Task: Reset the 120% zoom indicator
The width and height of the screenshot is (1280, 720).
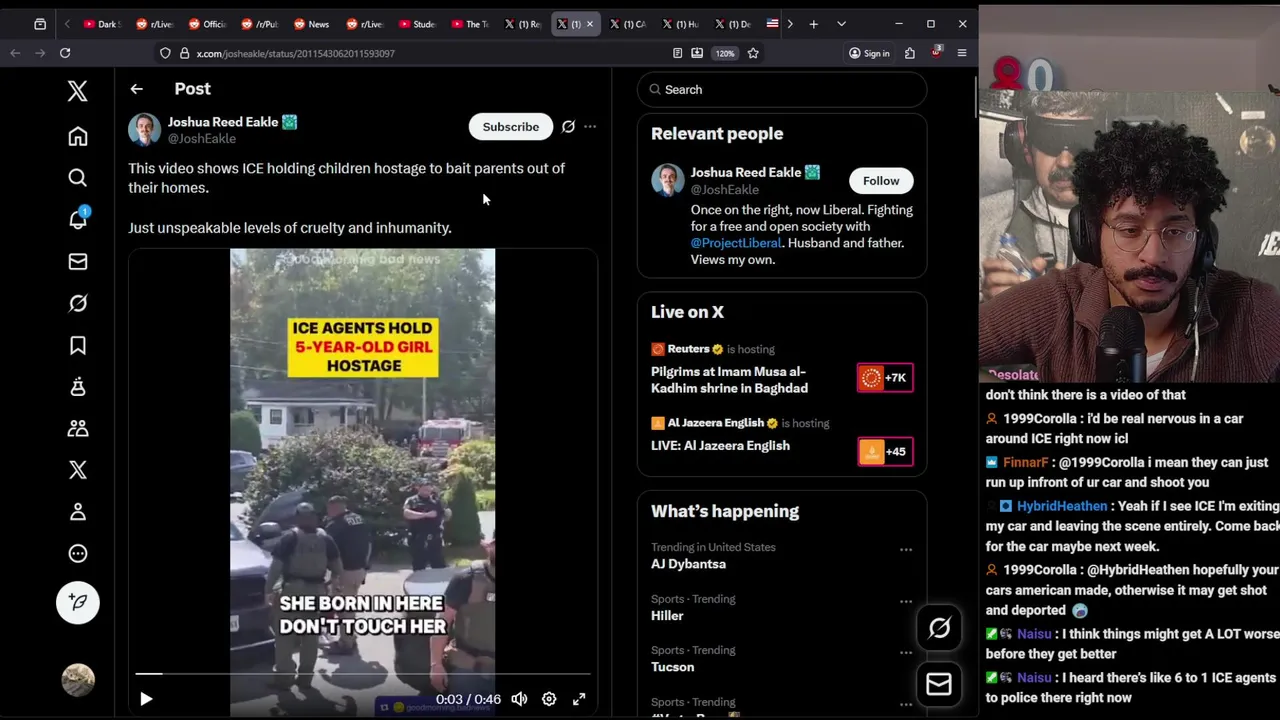Action: (x=725, y=53)
